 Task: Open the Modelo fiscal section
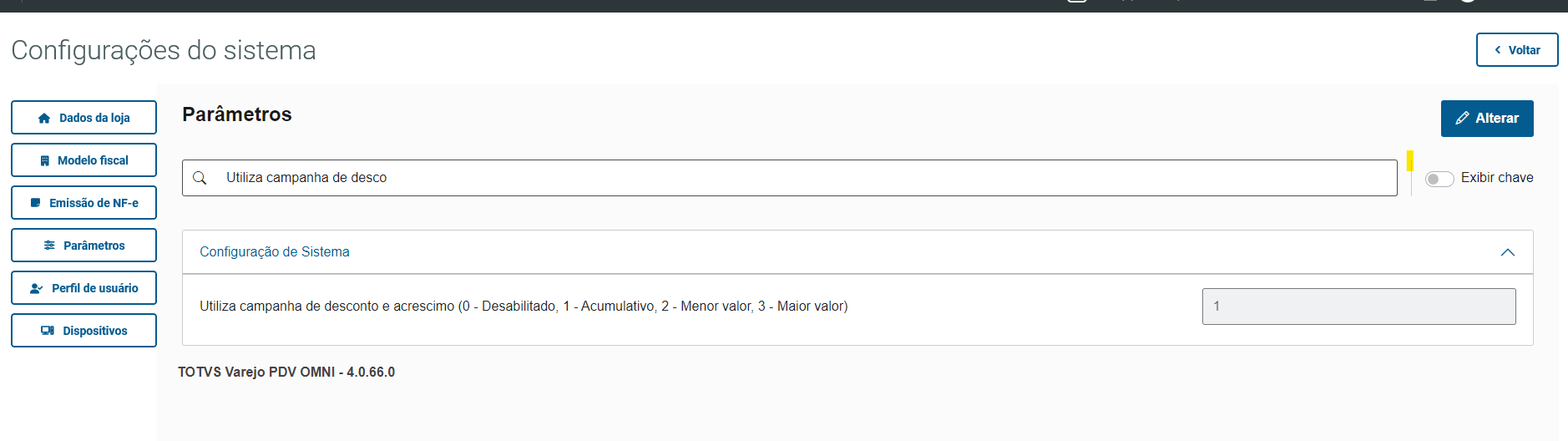coord(83,160)
